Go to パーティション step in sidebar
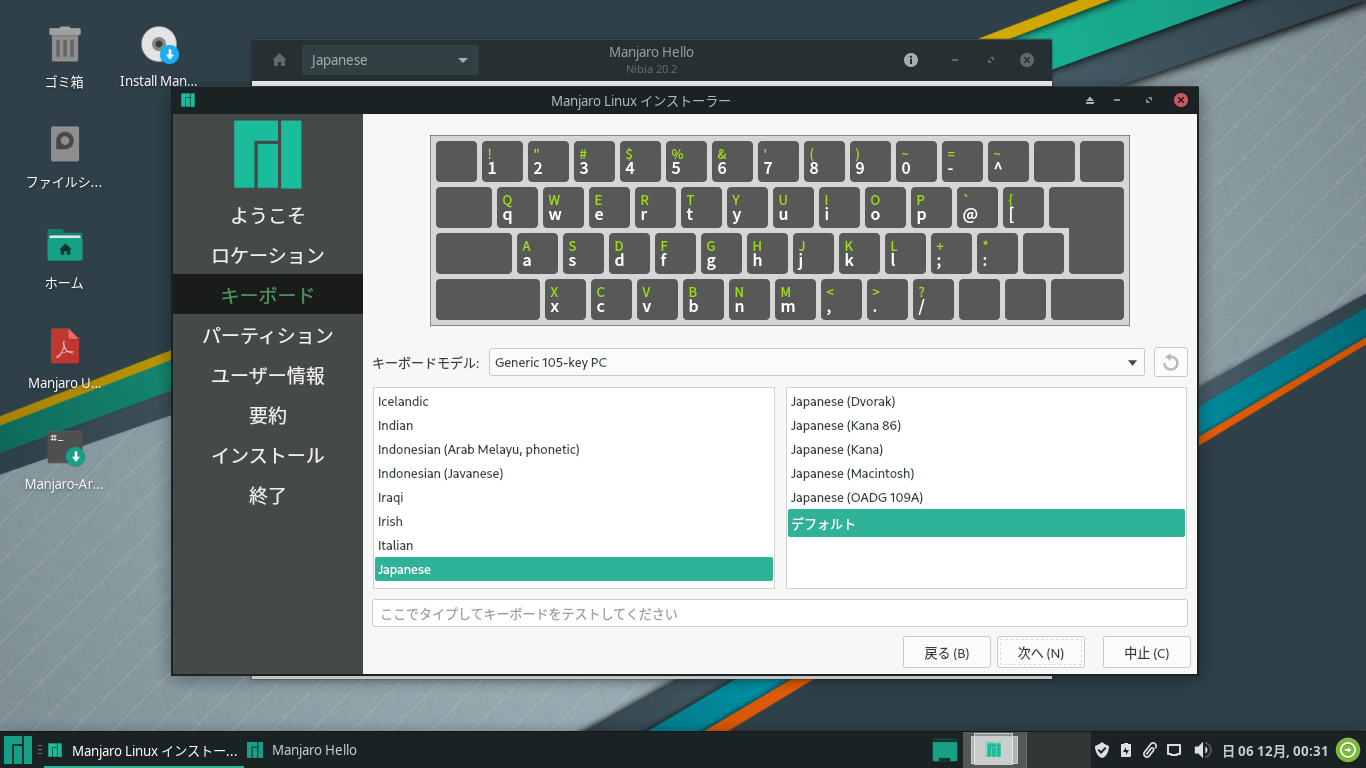1366x768 pixels. pos(267,335)
